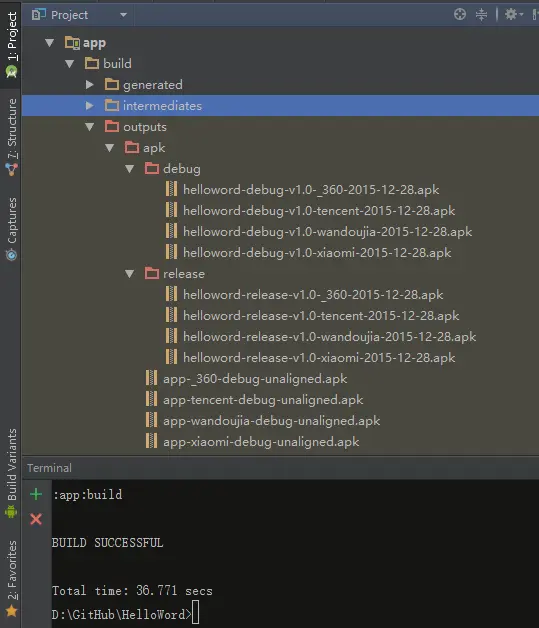The height and width of the screenshot is (628, 539).
Task: Open the Captures tool window tab
Action: (11, 229)
